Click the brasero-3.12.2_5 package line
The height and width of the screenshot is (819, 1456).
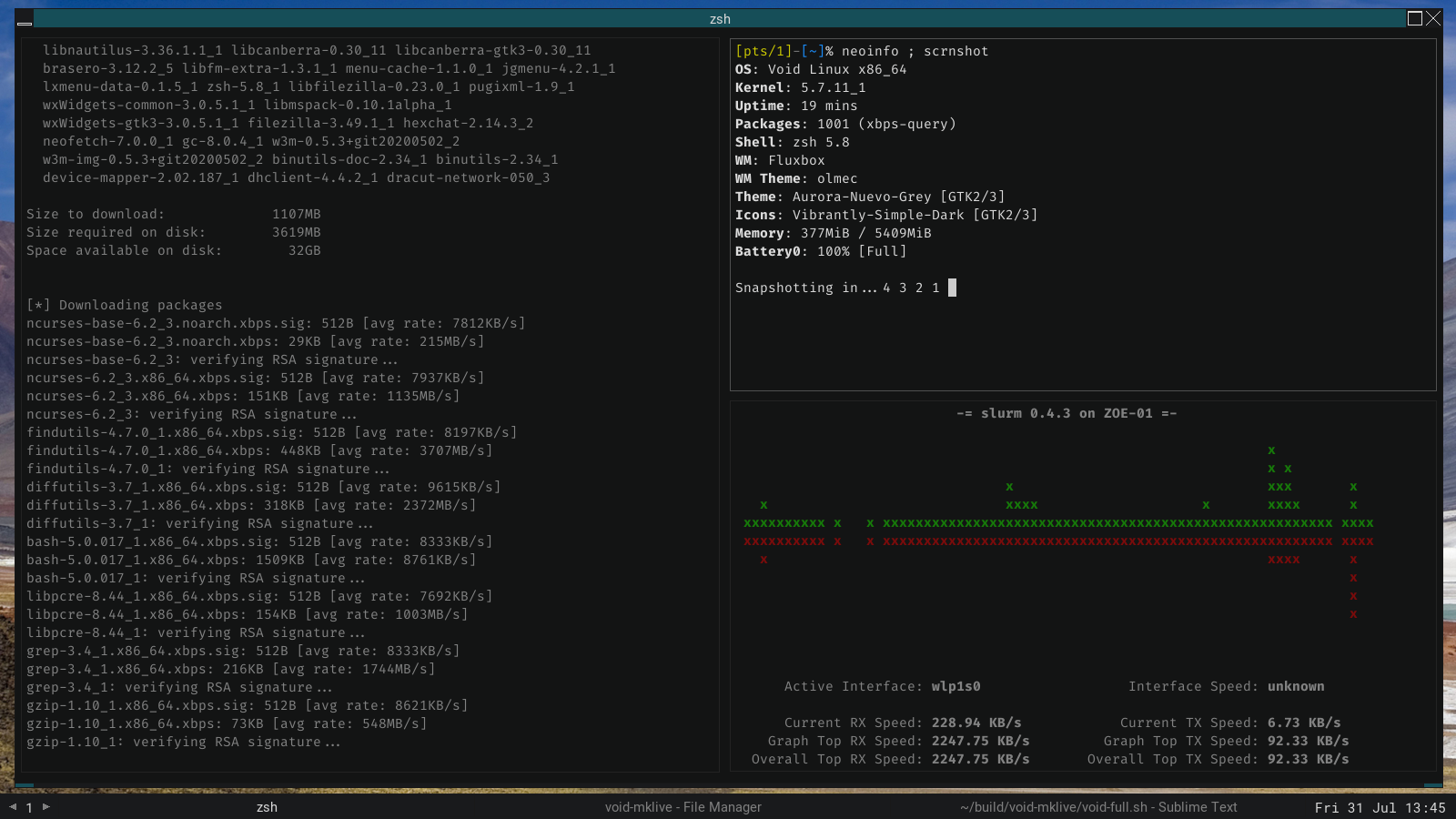329,68
